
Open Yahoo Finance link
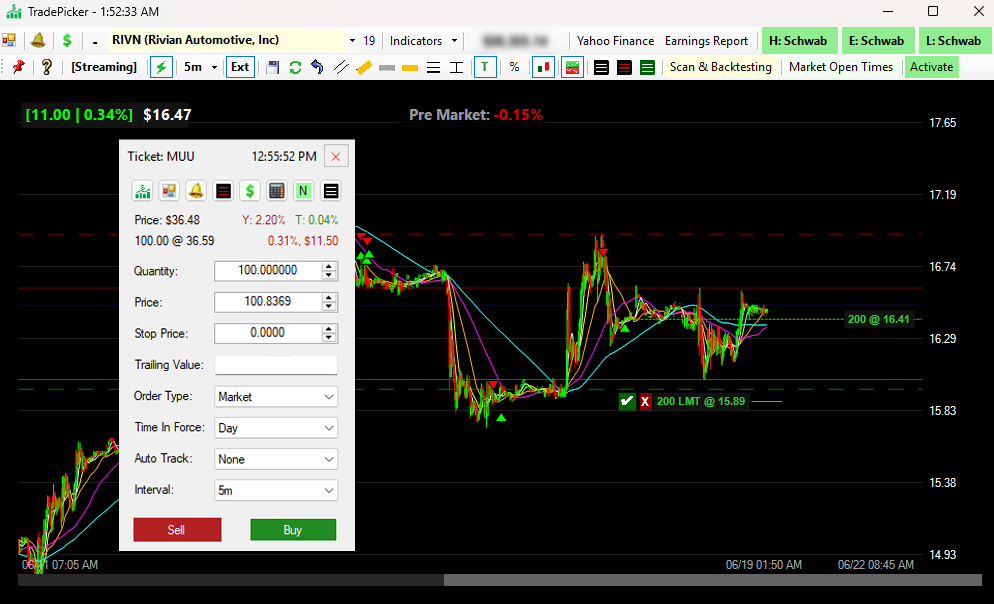615,41
